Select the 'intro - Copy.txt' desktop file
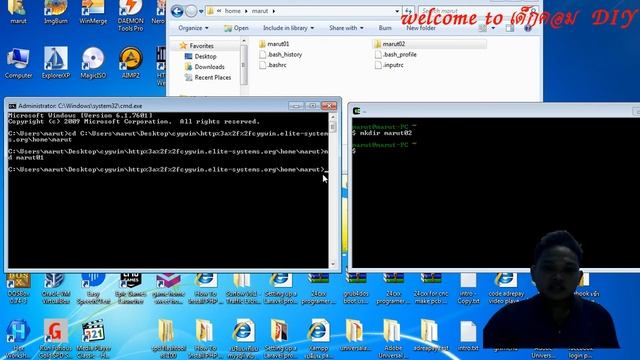 tap(468, 289)
